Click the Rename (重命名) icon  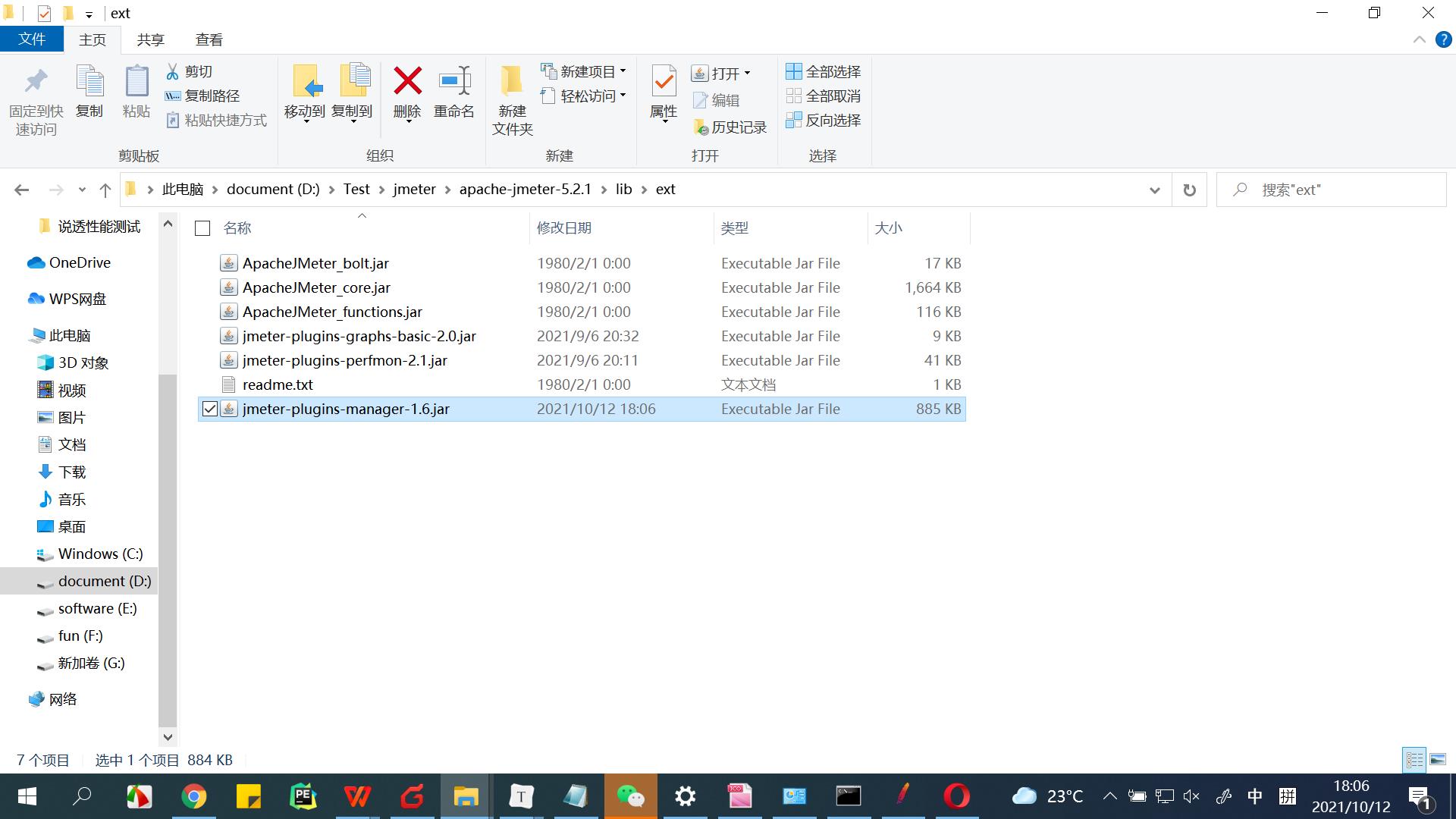coord(454,80)
